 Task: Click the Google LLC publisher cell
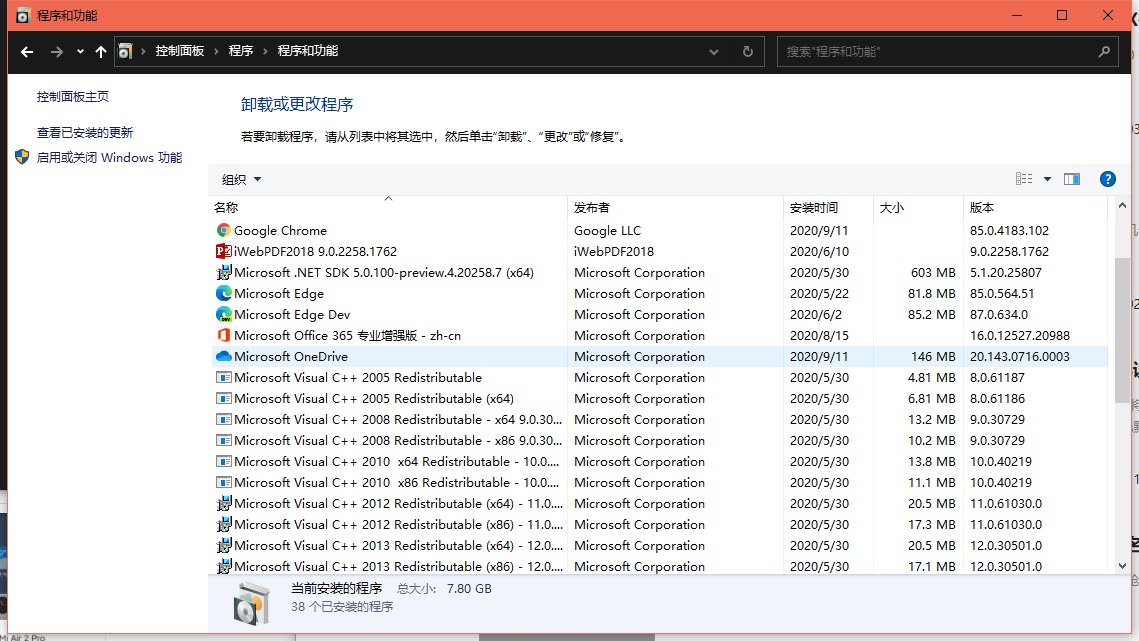(607, 230)
